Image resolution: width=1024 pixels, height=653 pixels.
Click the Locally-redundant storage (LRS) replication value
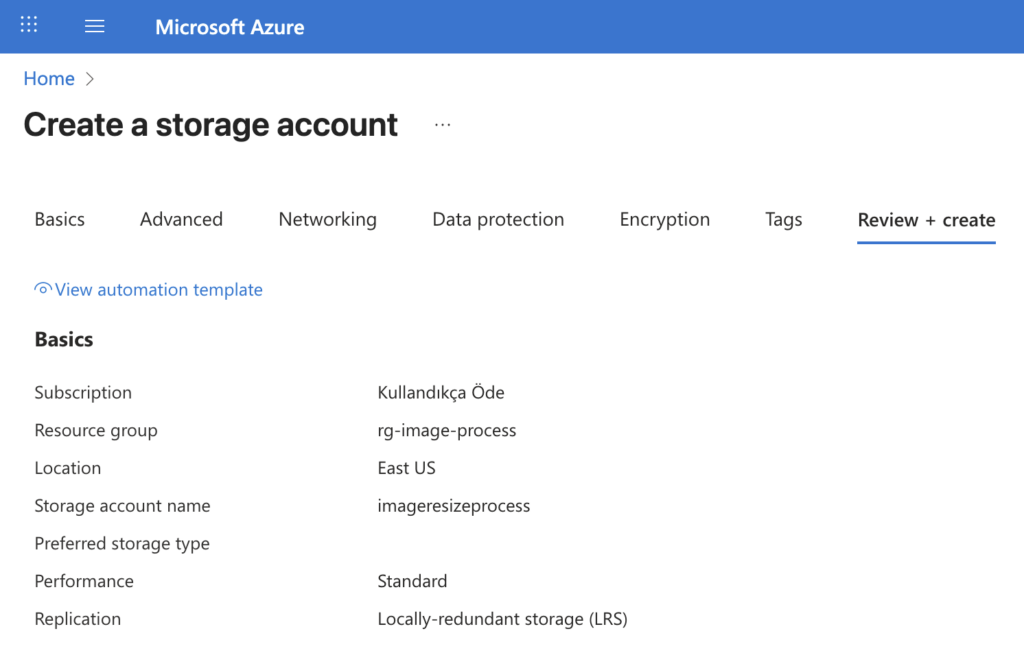point(502,619)
